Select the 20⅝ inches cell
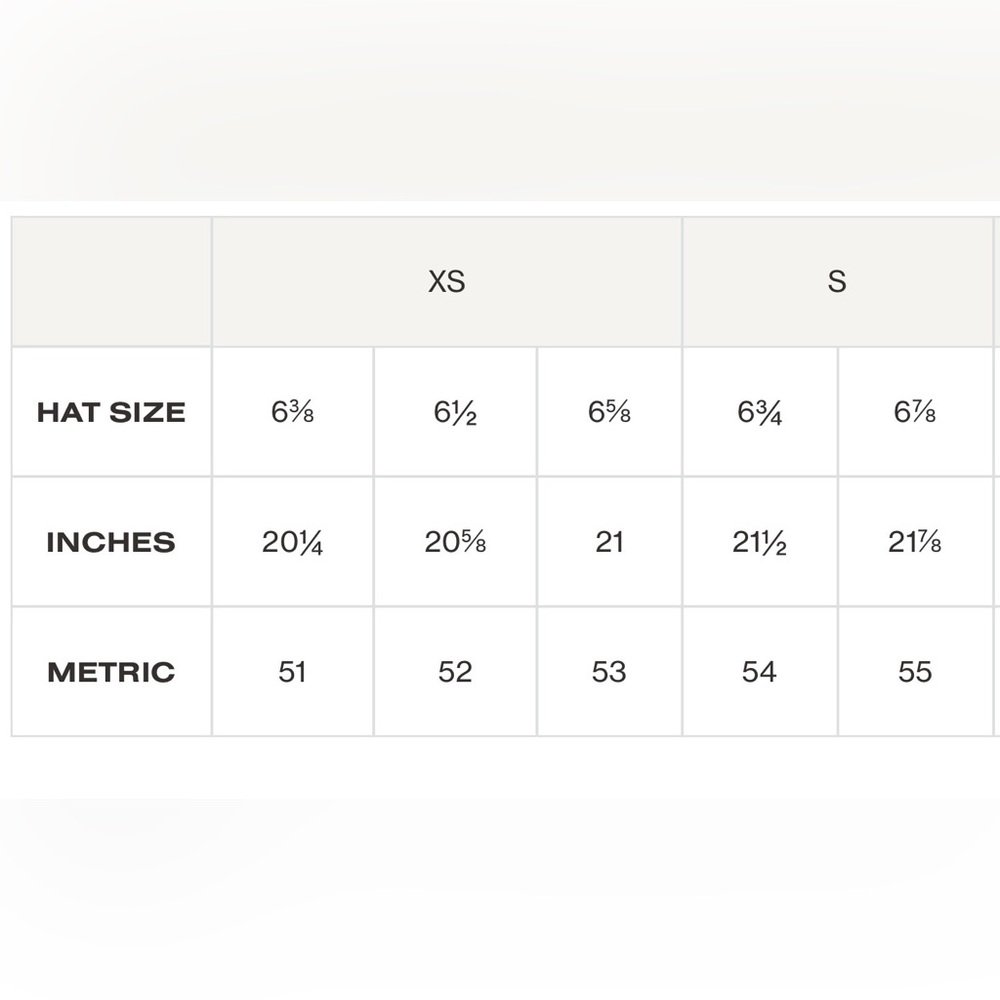This screenshot has height=1000, width=1000. click(455, 542)
